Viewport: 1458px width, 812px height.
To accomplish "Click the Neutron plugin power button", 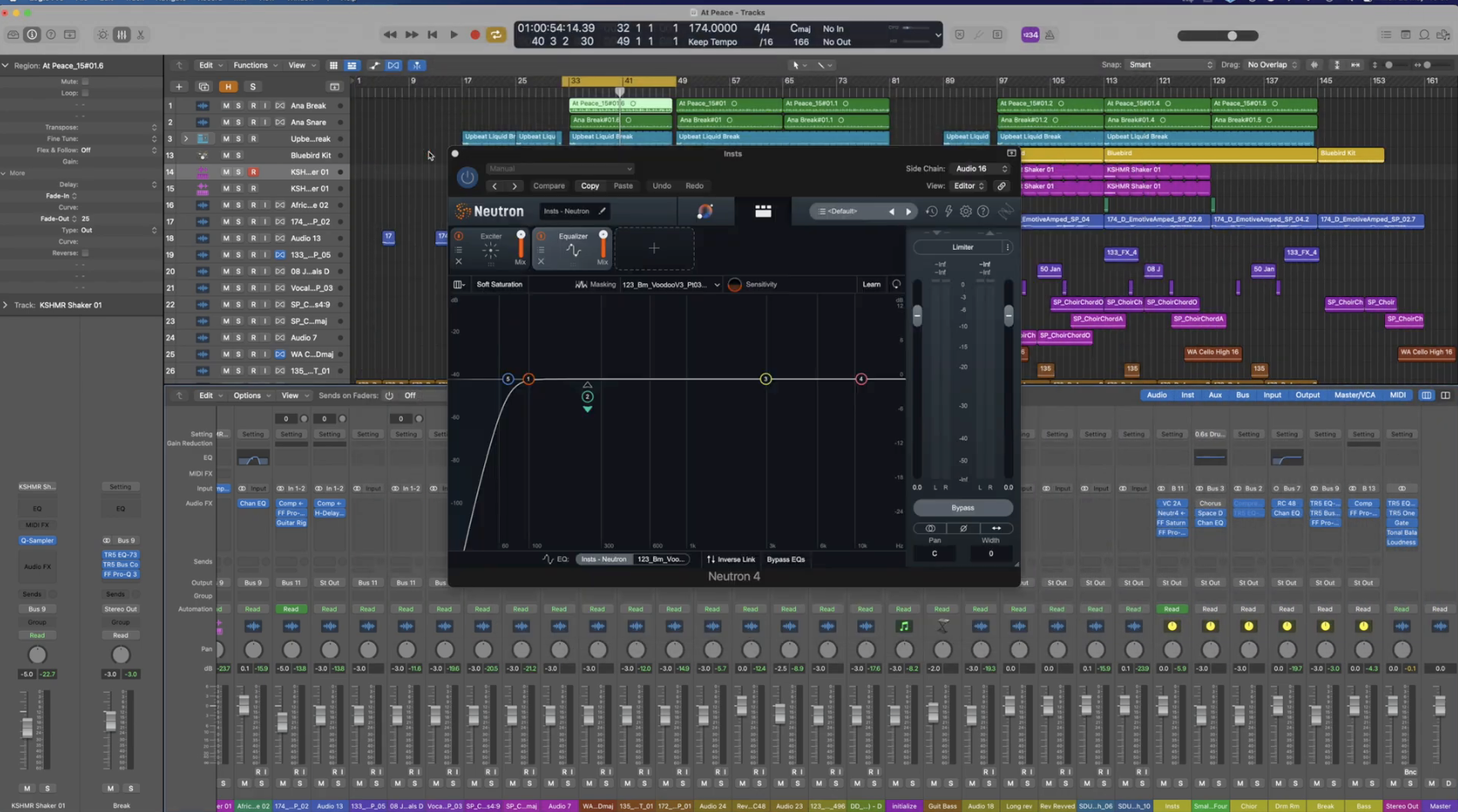I will click(x=467, y=177).
